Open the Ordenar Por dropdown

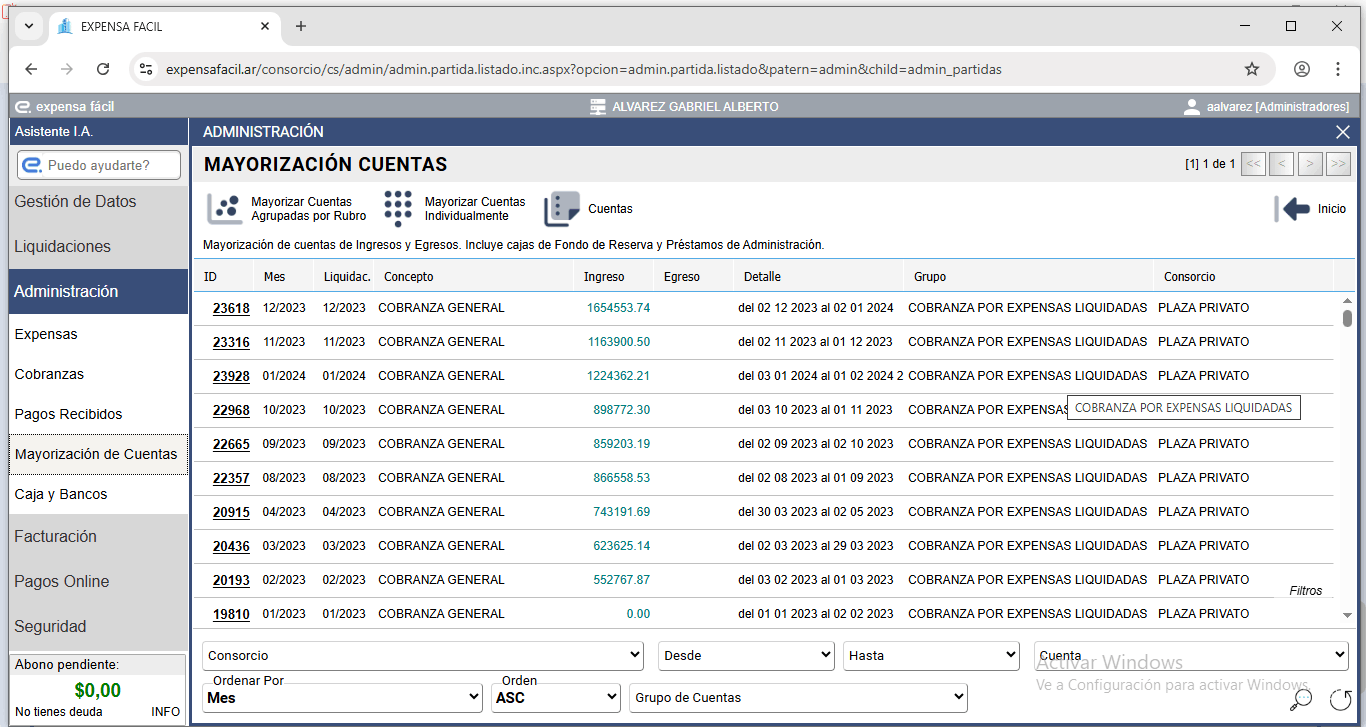coord(343,697)
